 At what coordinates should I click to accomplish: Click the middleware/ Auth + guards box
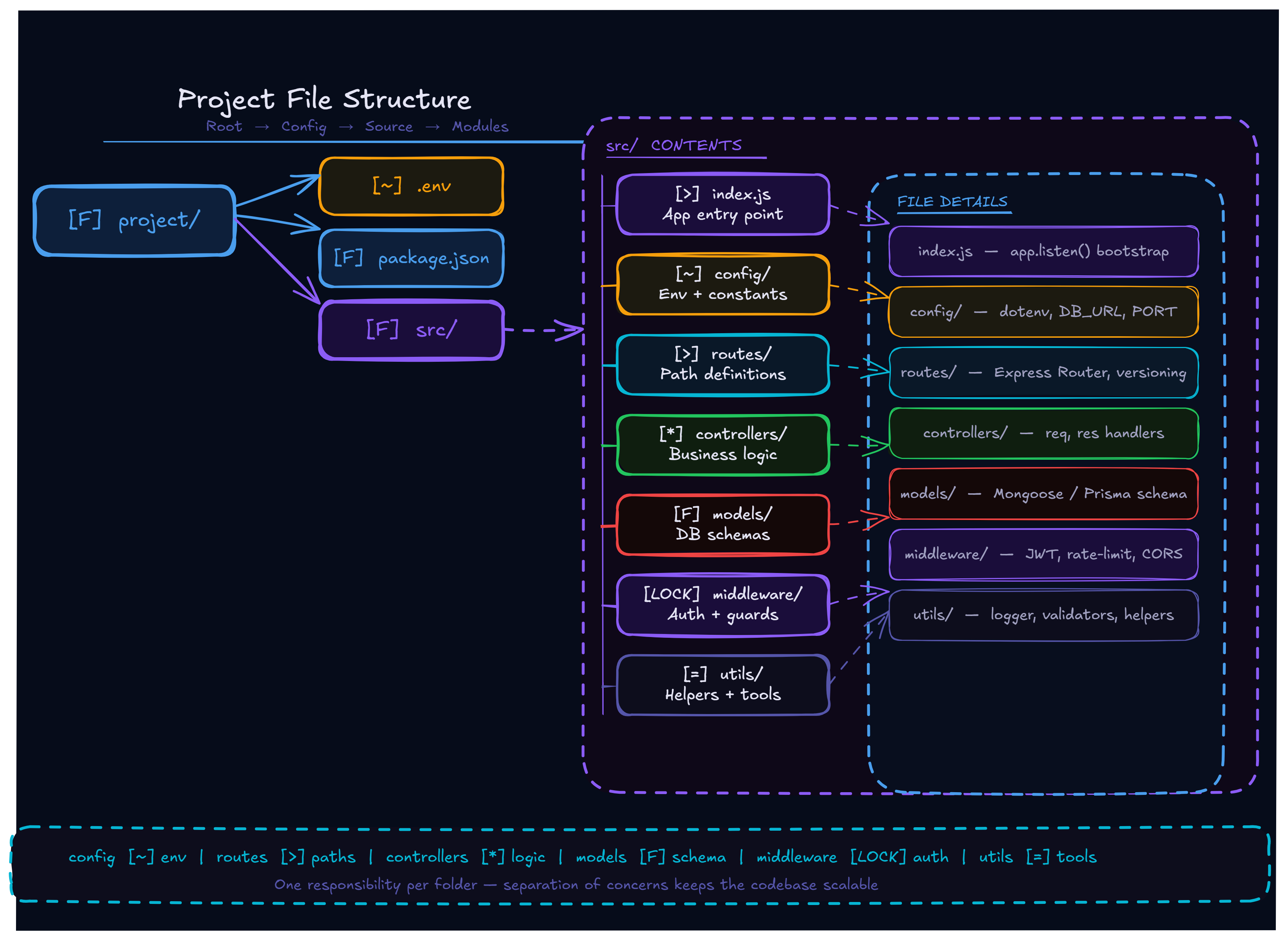click(722, 605)
